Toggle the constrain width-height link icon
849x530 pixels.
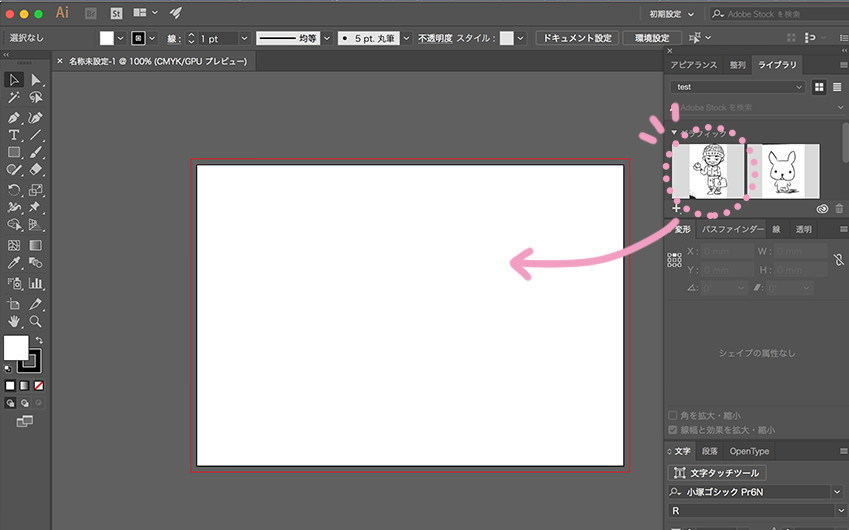(838, 259)
